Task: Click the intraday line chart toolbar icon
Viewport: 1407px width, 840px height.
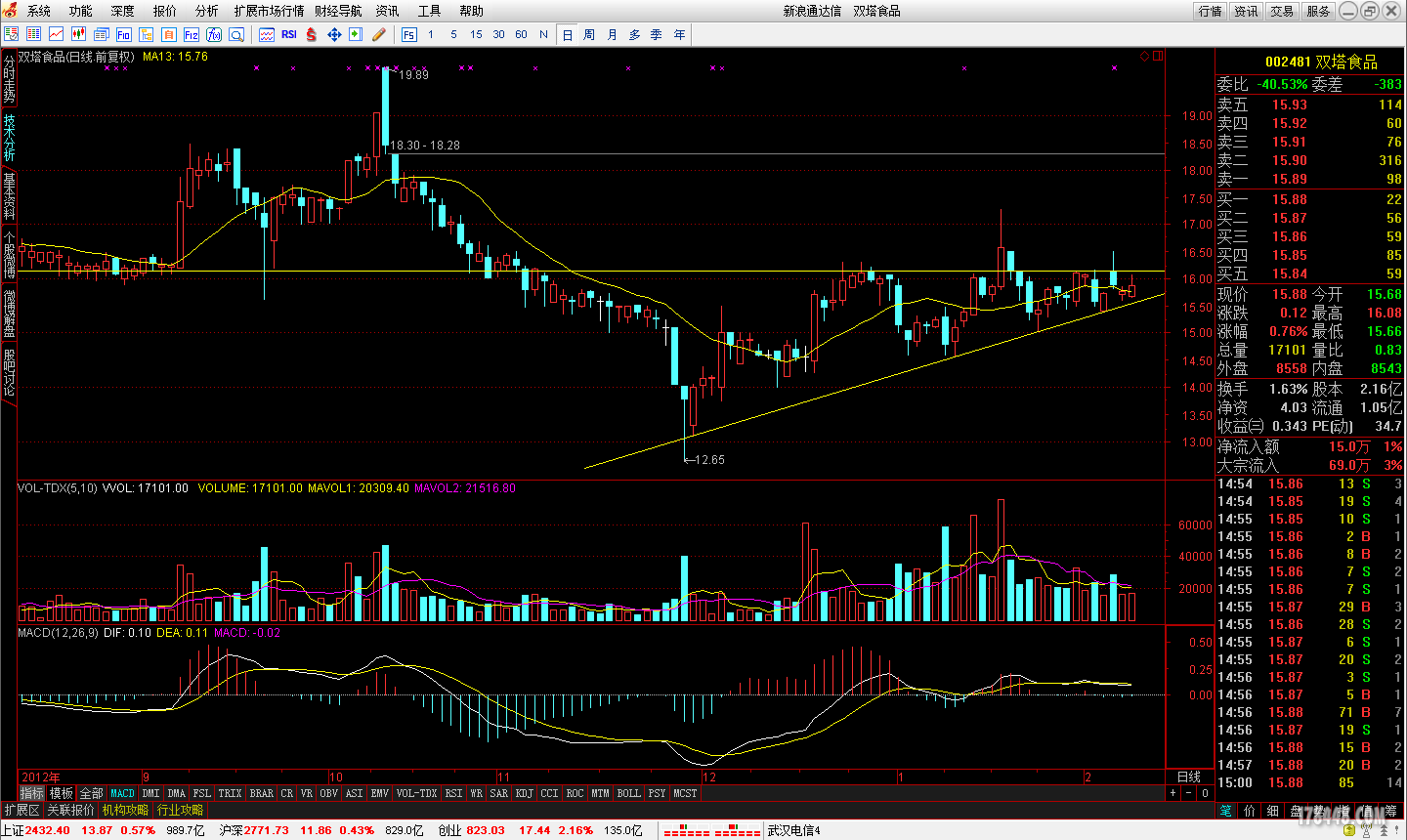Action: 56,34
